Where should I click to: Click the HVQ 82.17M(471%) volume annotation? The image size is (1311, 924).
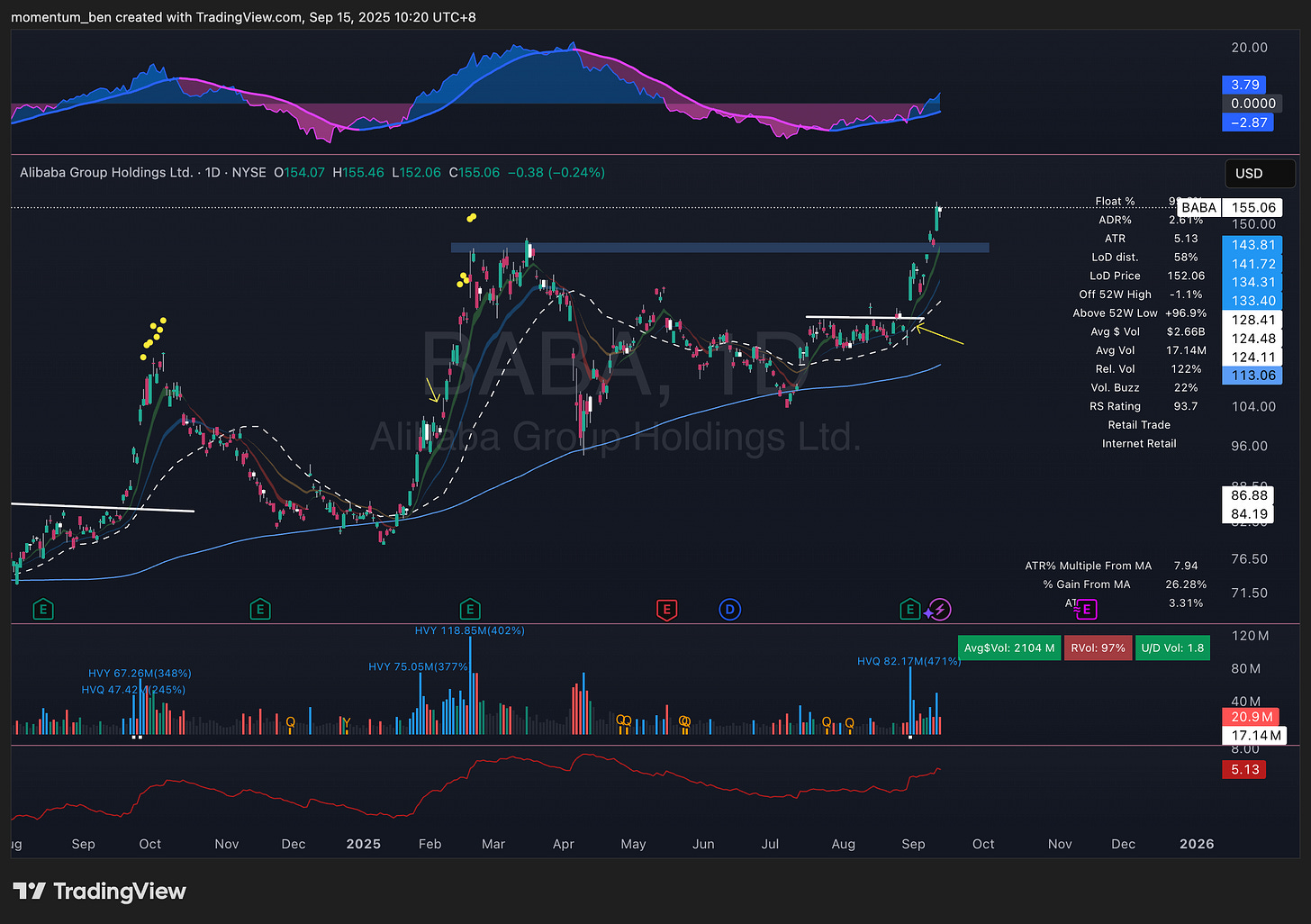(909, 661)
